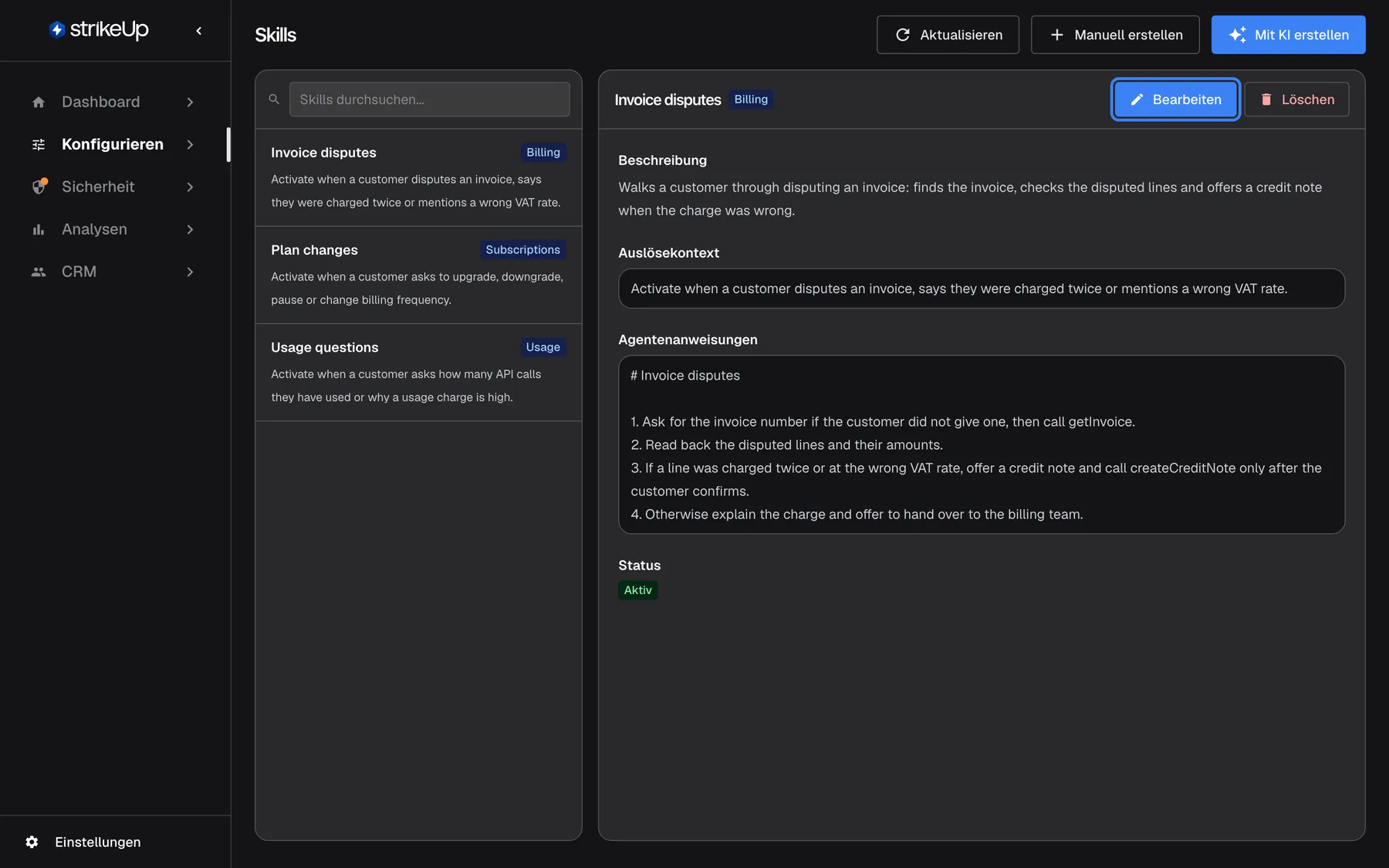Click the Aktiv status badge
This screenshot has height=868, width=1389.
(x=637, y=590)
